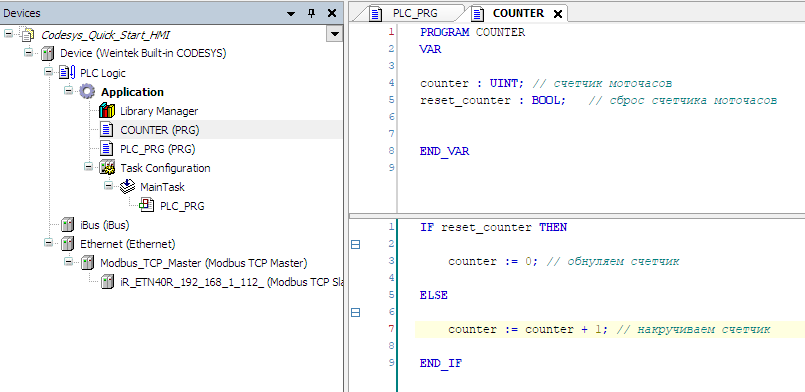Click the 'counter := 0;' statement

[x=494, y=261]
